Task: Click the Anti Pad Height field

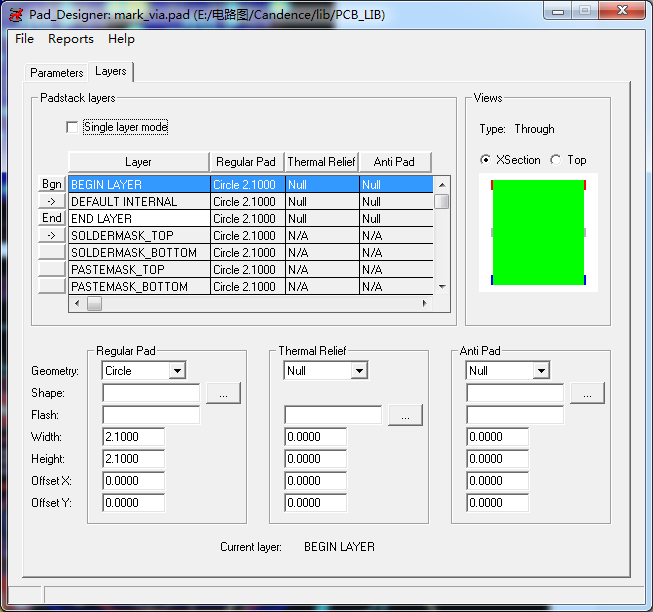Action: 498,459
